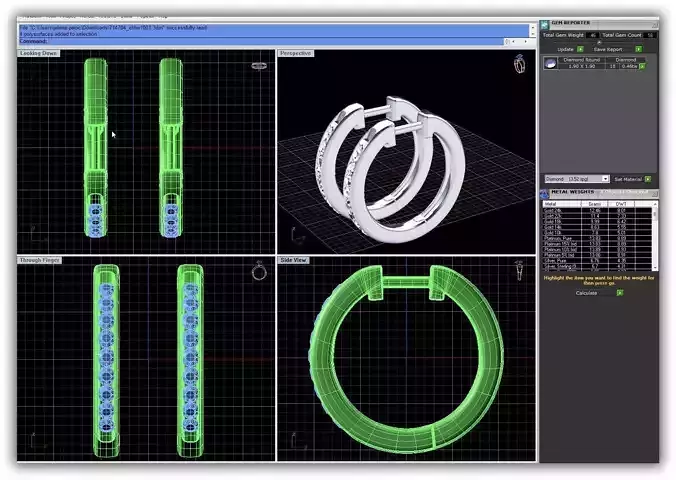676x480 pixels.
Task: Select the Platinum Pure row in metal table
Action: 597,238
